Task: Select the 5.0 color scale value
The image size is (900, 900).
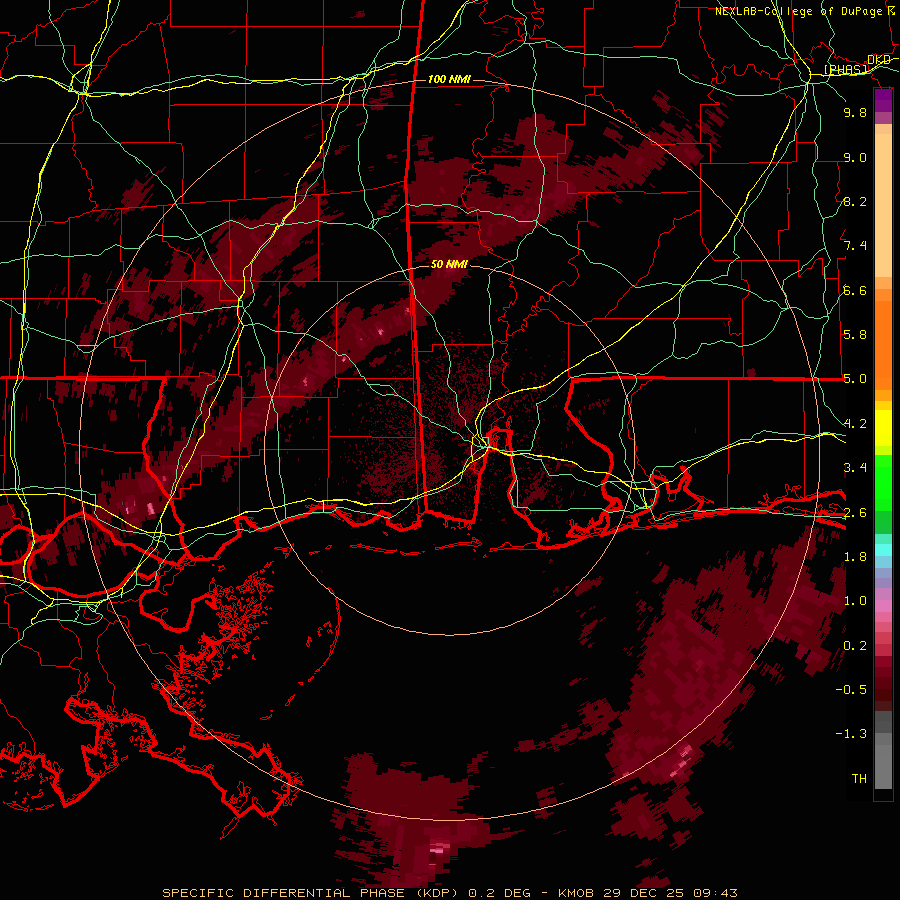Action: (x=855, y=379)
